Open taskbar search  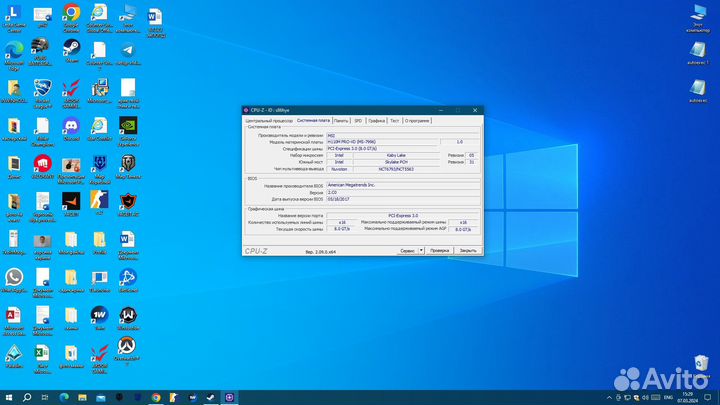point(27,397)
